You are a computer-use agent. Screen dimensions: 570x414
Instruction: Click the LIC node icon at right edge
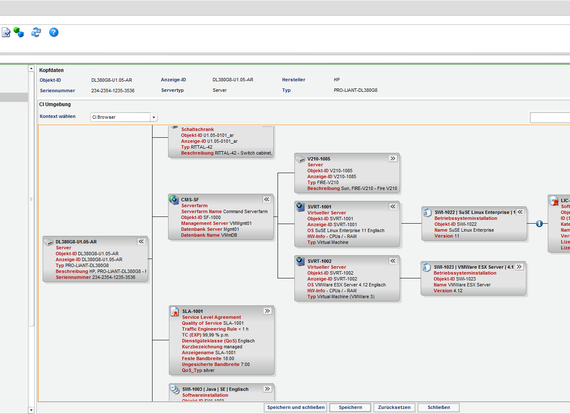point(554,201)
